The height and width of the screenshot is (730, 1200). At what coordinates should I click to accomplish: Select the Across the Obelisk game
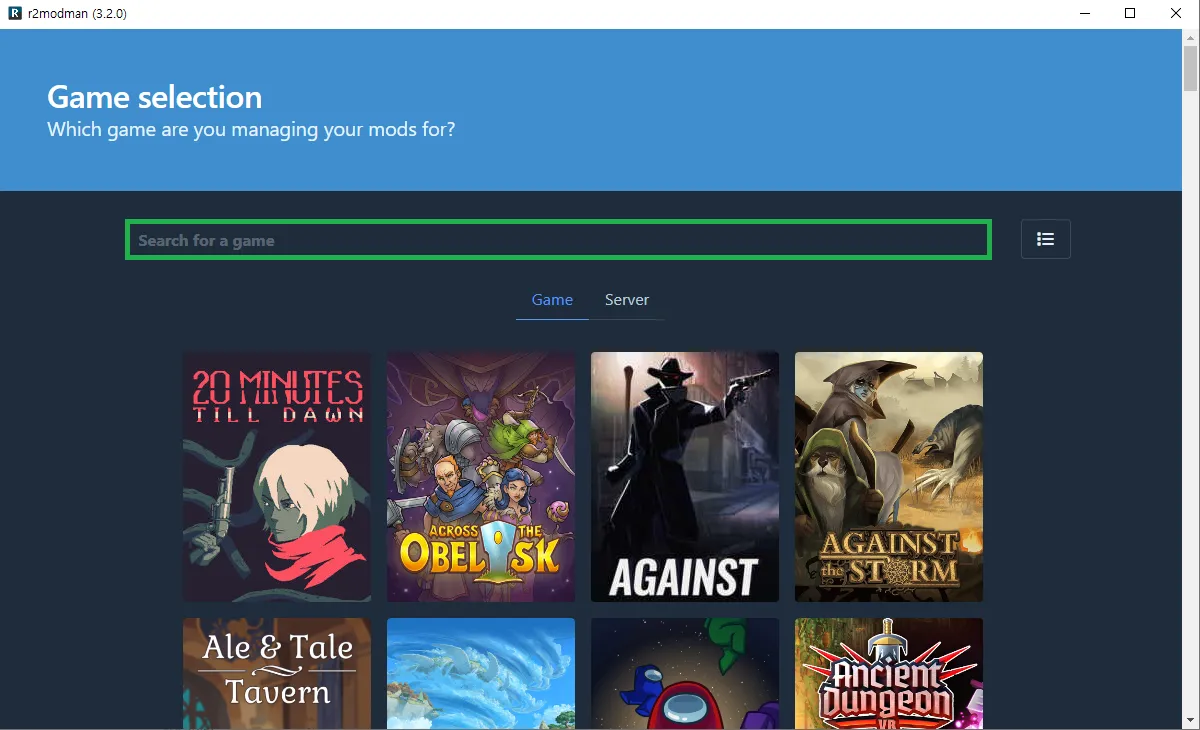481,477
